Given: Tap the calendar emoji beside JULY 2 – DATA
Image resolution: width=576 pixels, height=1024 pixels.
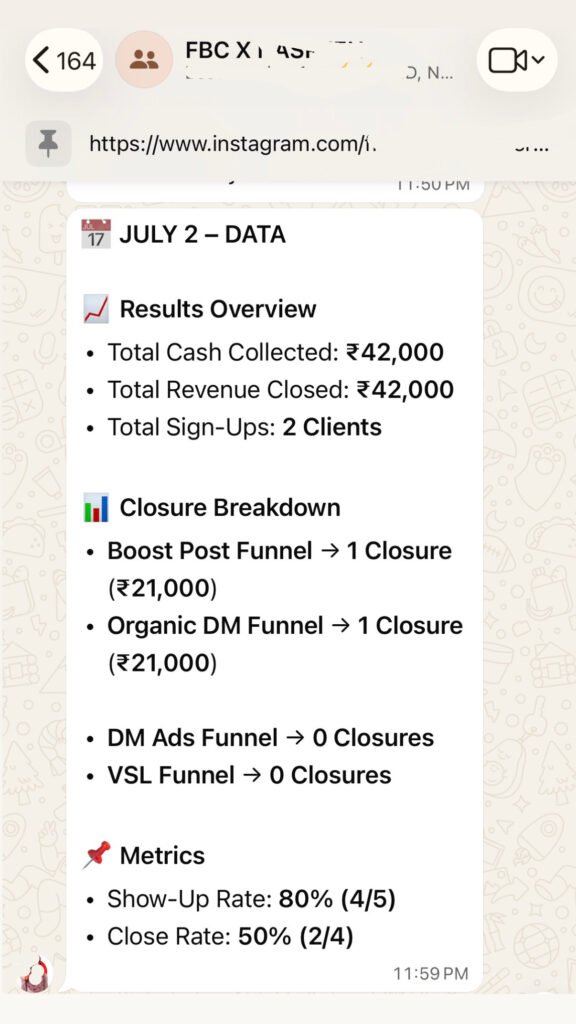Looking at the screenshot, I should [x=96, y=234].
